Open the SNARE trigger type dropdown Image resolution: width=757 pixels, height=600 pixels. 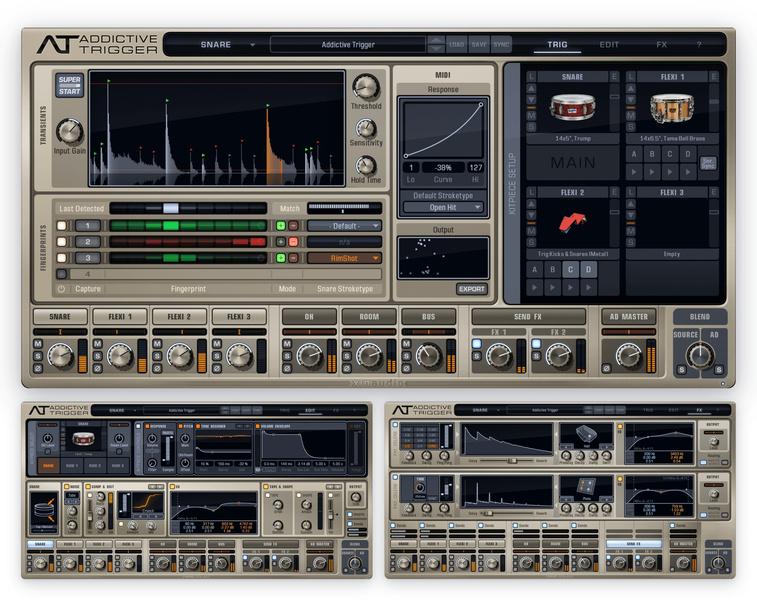(227, 44)
